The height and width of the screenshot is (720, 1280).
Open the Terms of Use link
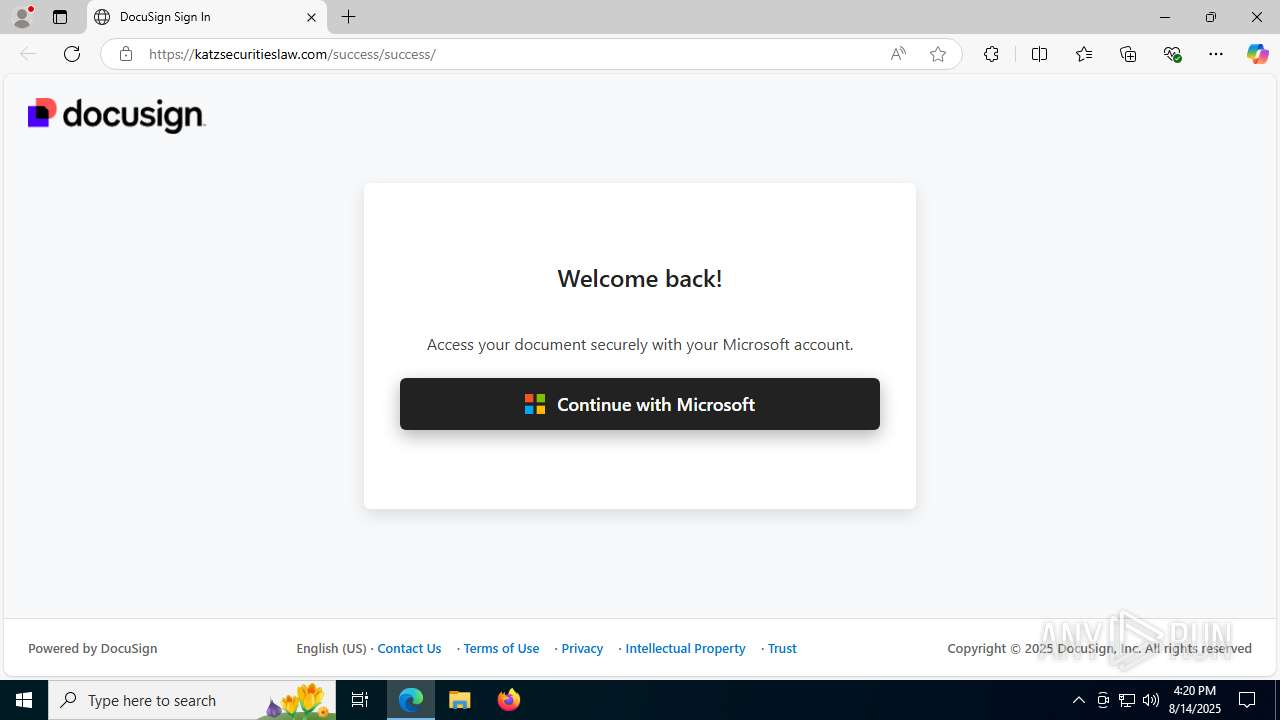tap(501, 648)
